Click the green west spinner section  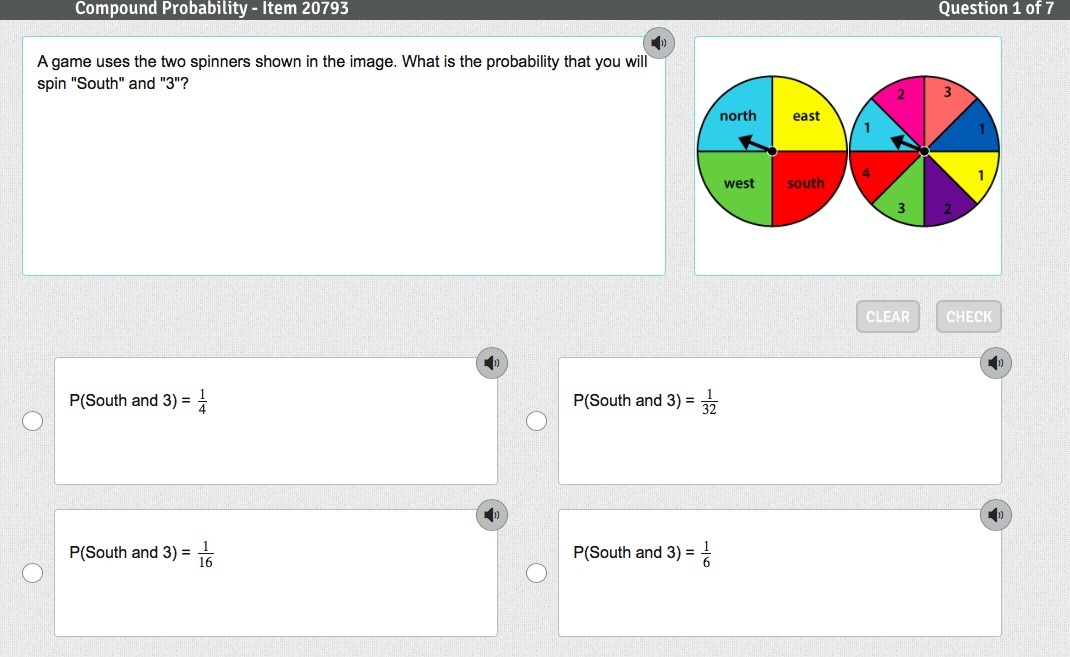[x=738, y=186]
